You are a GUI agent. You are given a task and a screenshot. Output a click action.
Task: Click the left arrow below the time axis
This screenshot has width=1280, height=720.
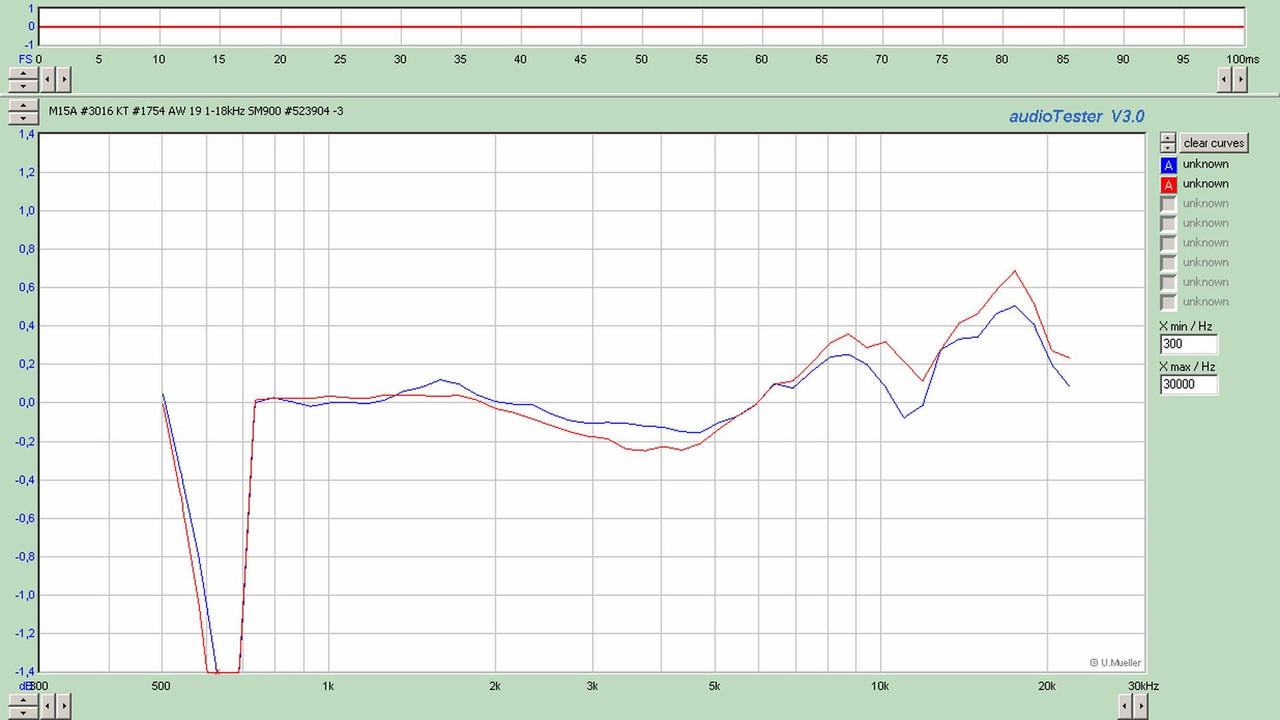(x=46, y=78)
